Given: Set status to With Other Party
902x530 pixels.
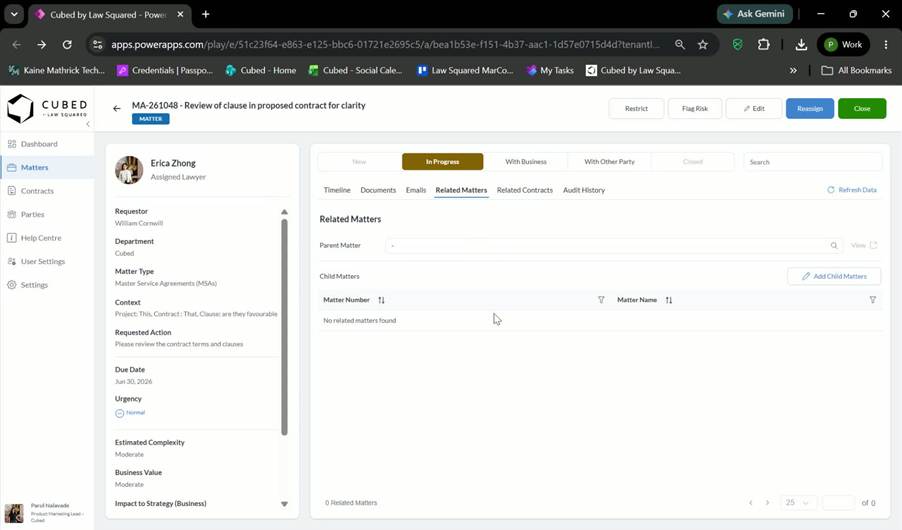Looking at the screenshot, I should click(x=609, y=162).
